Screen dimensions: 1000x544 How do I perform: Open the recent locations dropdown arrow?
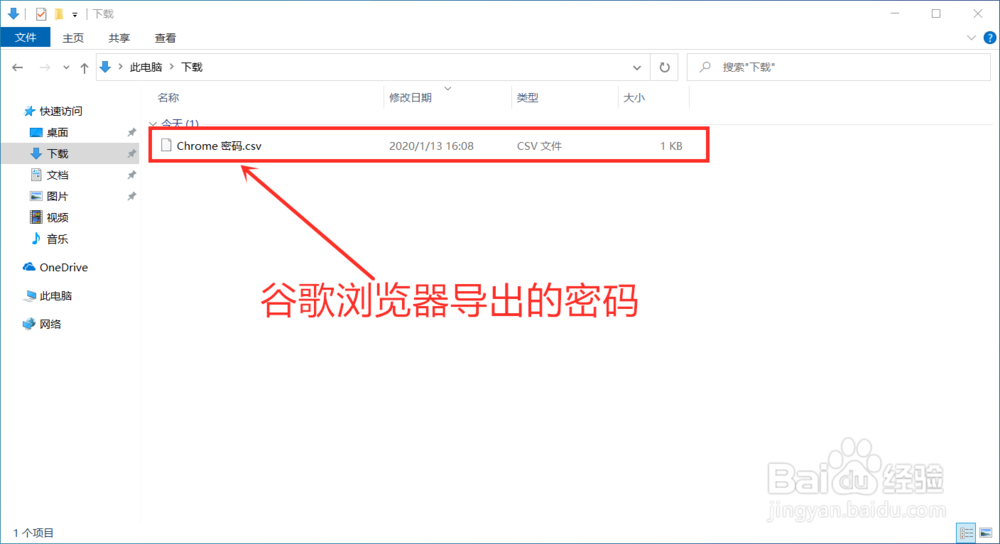click(x=66, y=67)
